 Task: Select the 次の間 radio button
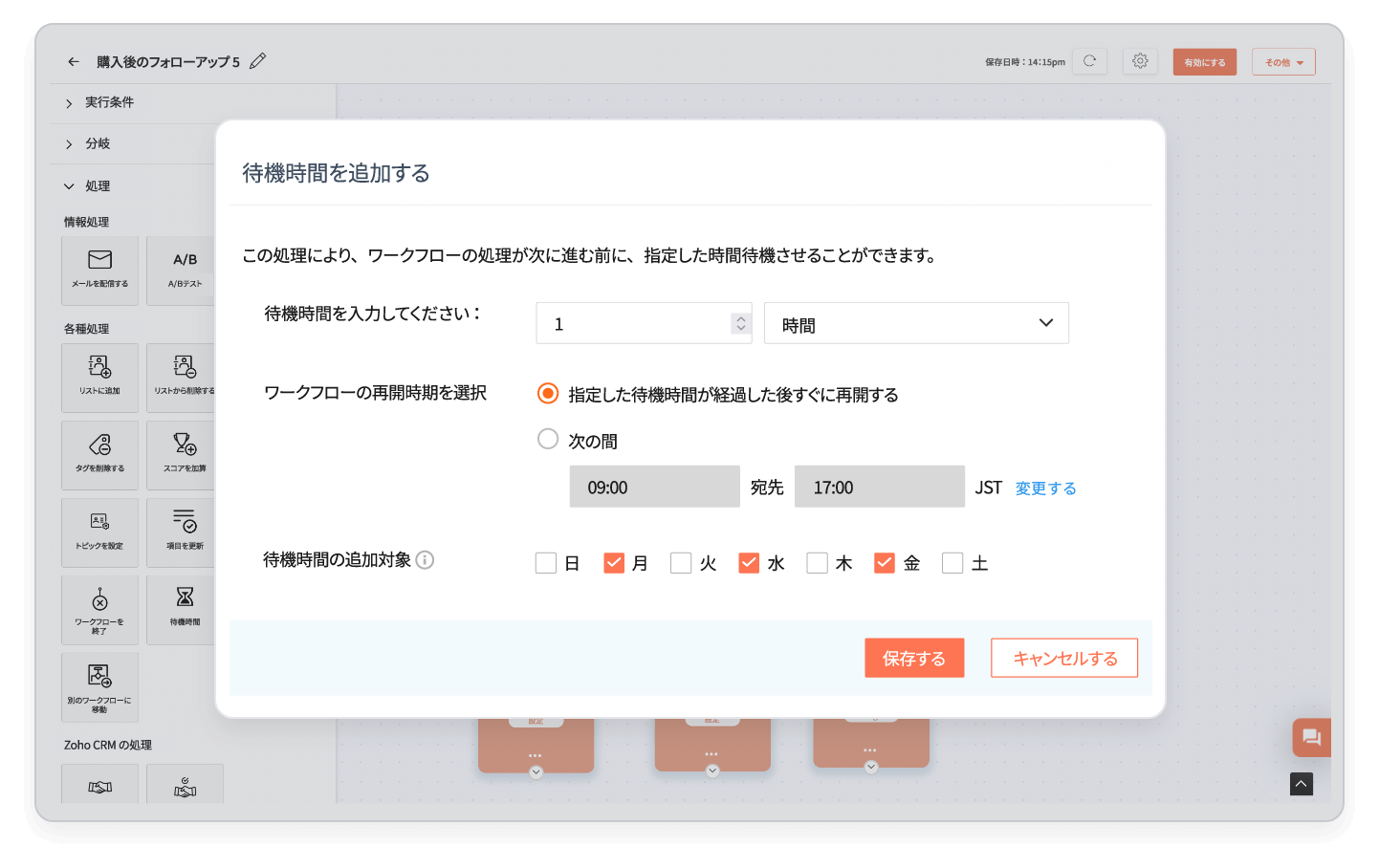pyautogui.click(x=548, y=439)
